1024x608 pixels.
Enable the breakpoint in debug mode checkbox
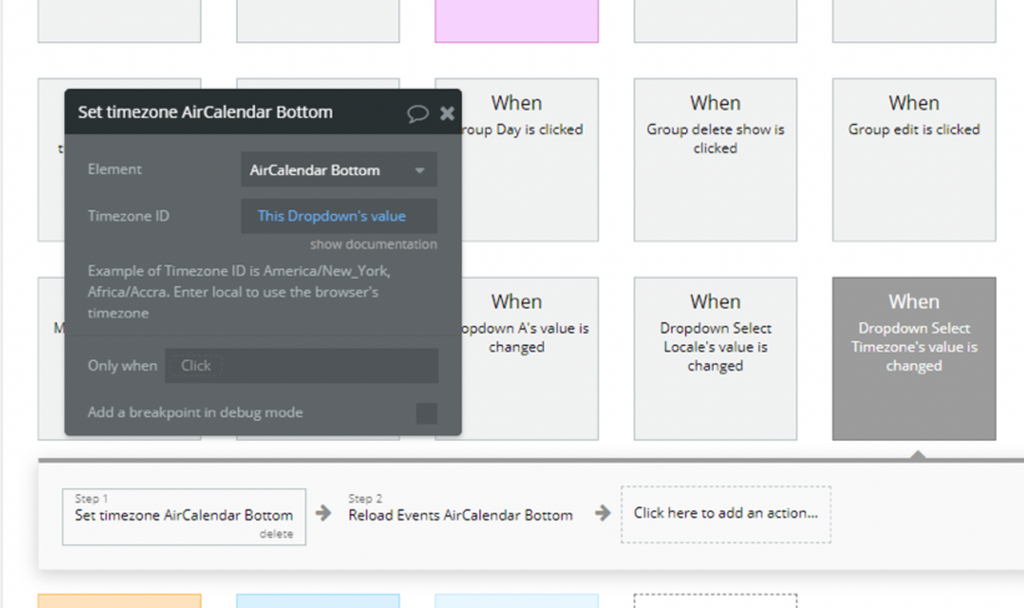tap(426, 413)
